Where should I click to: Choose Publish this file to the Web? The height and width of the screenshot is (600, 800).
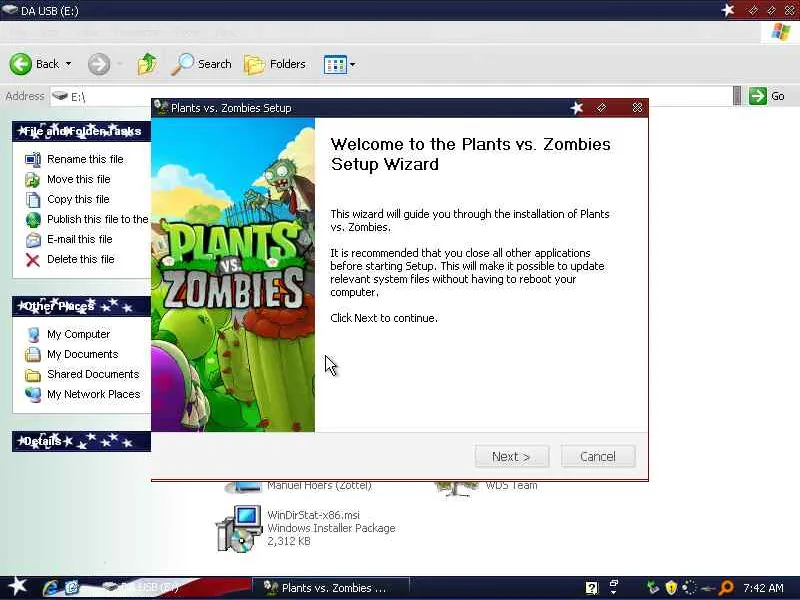coord(97,219)
